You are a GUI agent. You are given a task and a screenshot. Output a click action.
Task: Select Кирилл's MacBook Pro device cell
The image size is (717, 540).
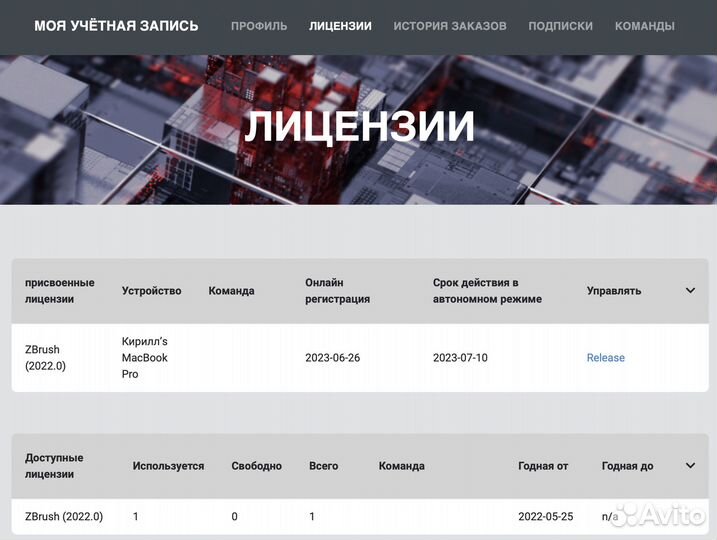[144, 358]
